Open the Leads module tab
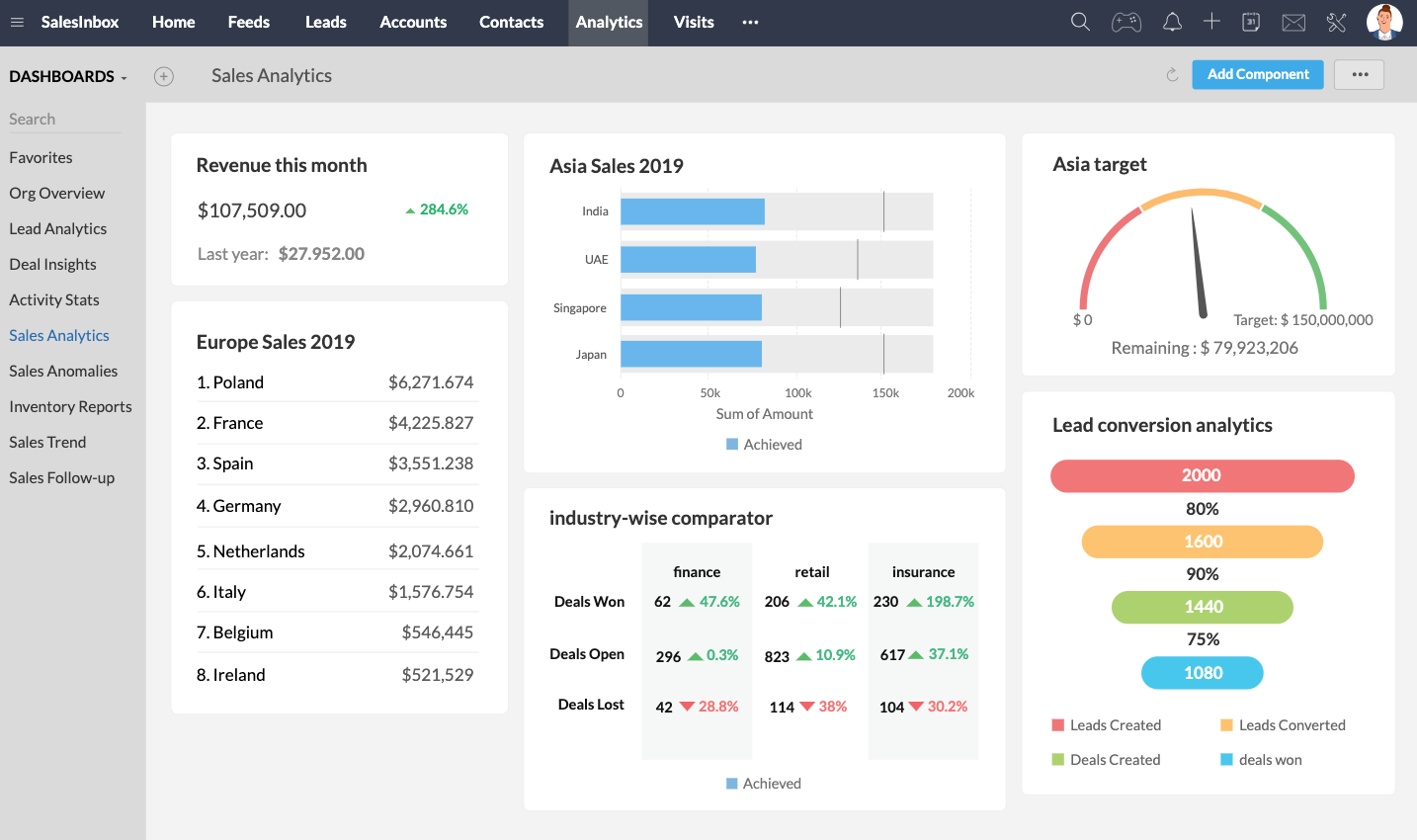This screenshot has height=840, width=1417. pyautogui.click(x=325, y=22)
